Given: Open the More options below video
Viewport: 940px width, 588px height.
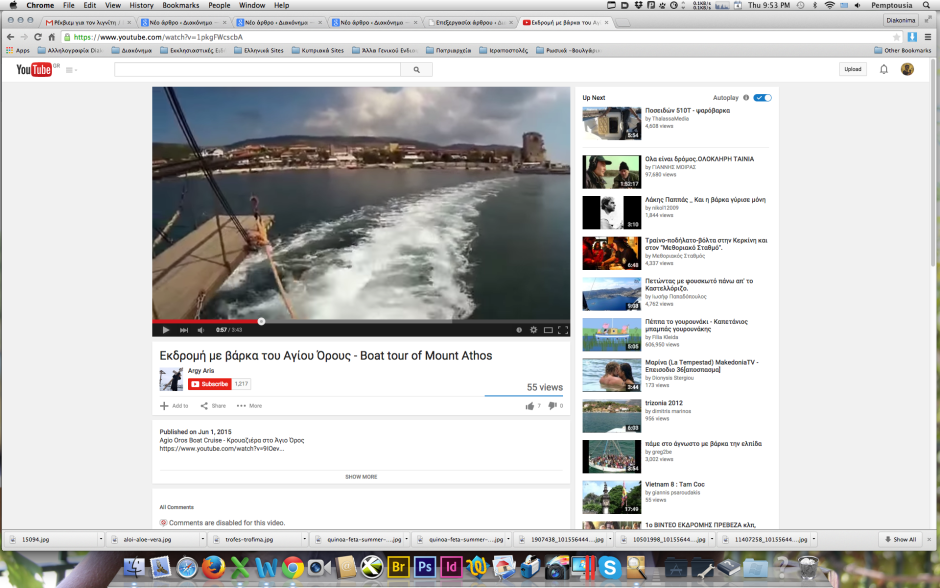Looking at the screenshot, I should pyautogui.click(x=249, y=406).
